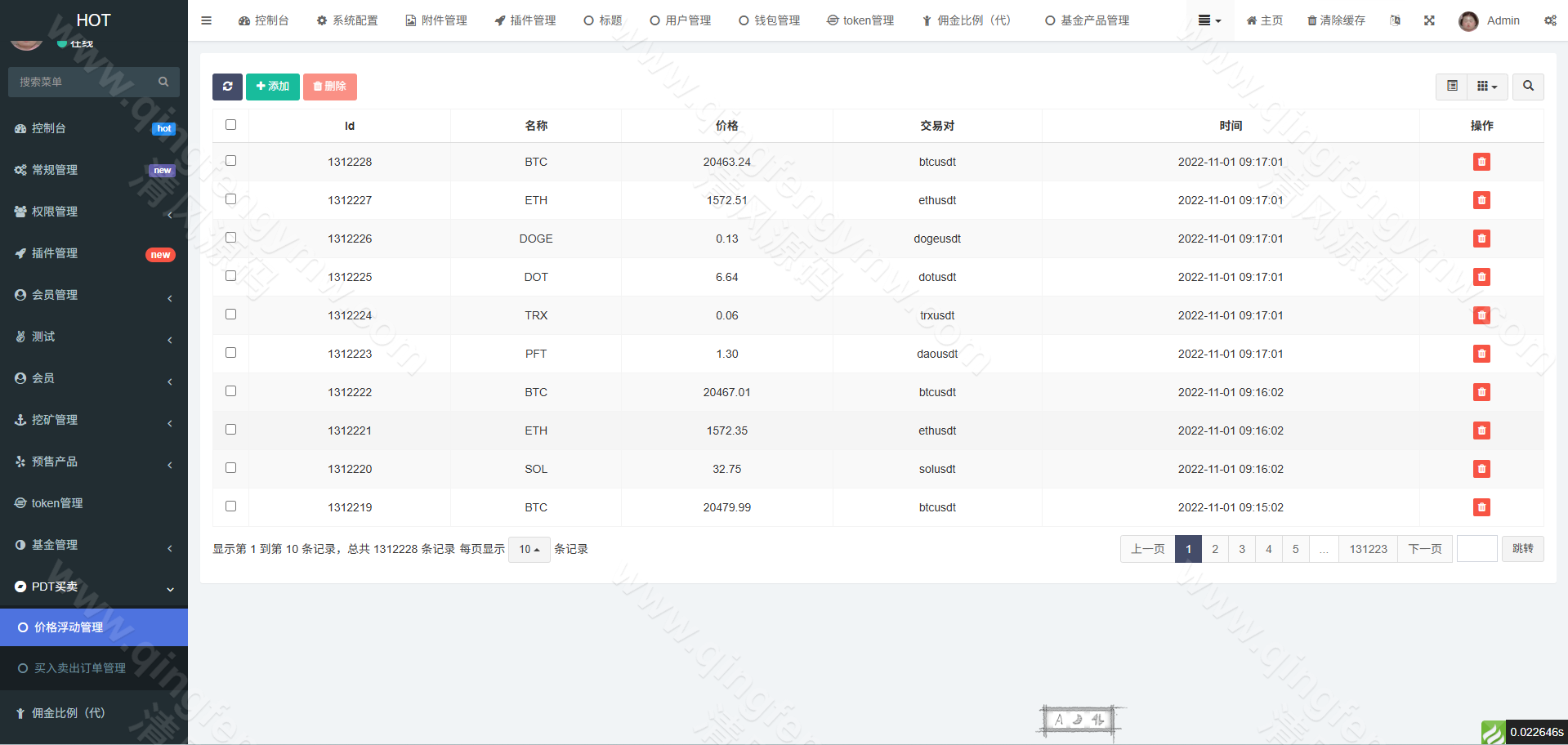Click the 跳转 jump button

(1523, 549)
